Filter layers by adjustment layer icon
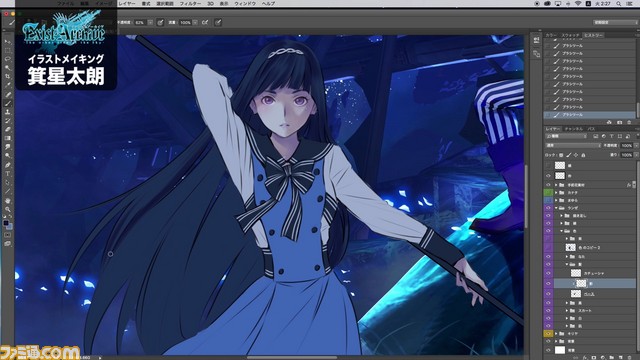This screenshot has height=360, width=640. point(603,136)
